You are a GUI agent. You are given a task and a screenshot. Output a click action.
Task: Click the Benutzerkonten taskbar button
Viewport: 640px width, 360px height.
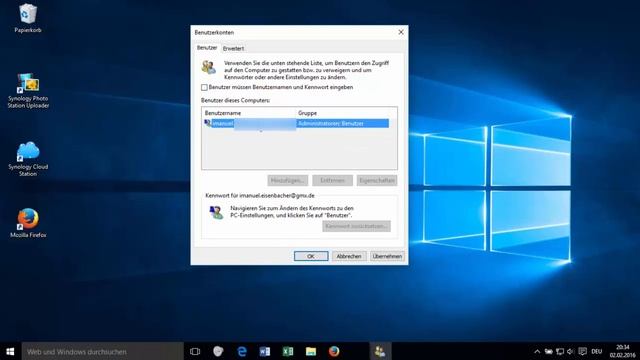click(x=380, y=351)
